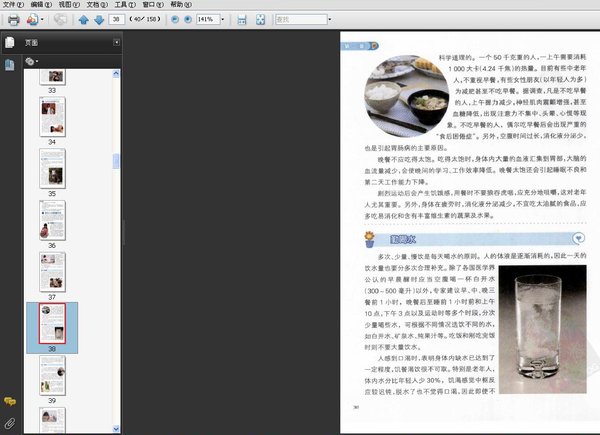Open the Bookmarks panel icon in sidebar
The width and height of the screenshot is (600, 435).
pyautogui.click(x=9, y=64)
